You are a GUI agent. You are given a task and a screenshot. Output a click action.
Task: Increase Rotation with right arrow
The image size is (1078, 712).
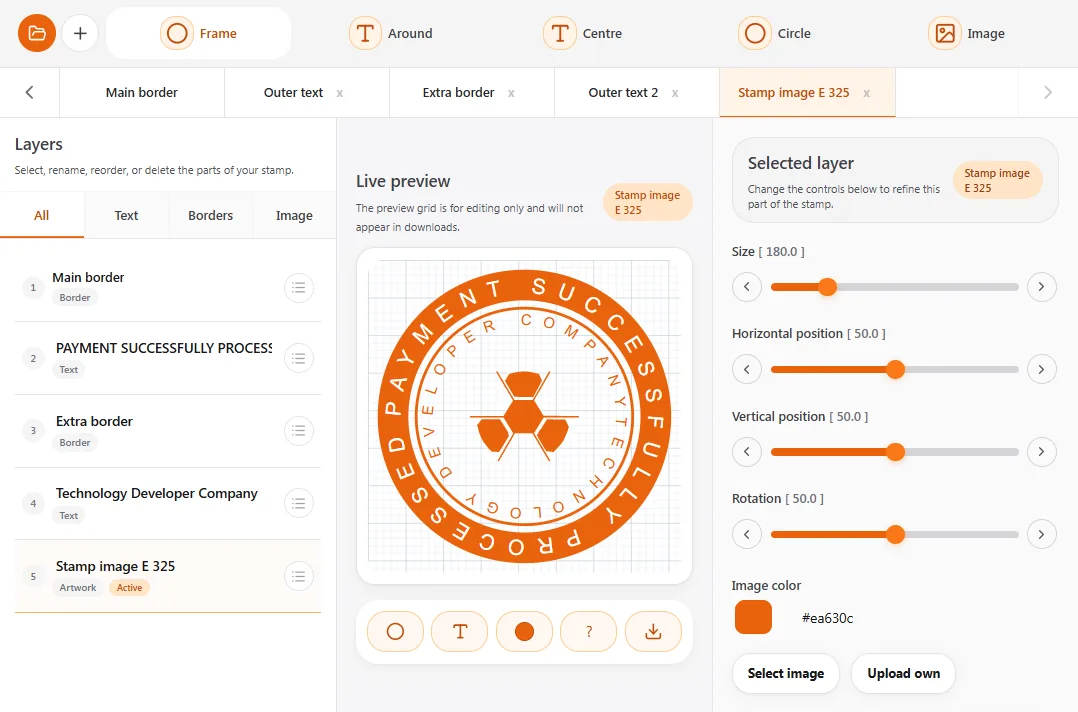click(1042, 534)
